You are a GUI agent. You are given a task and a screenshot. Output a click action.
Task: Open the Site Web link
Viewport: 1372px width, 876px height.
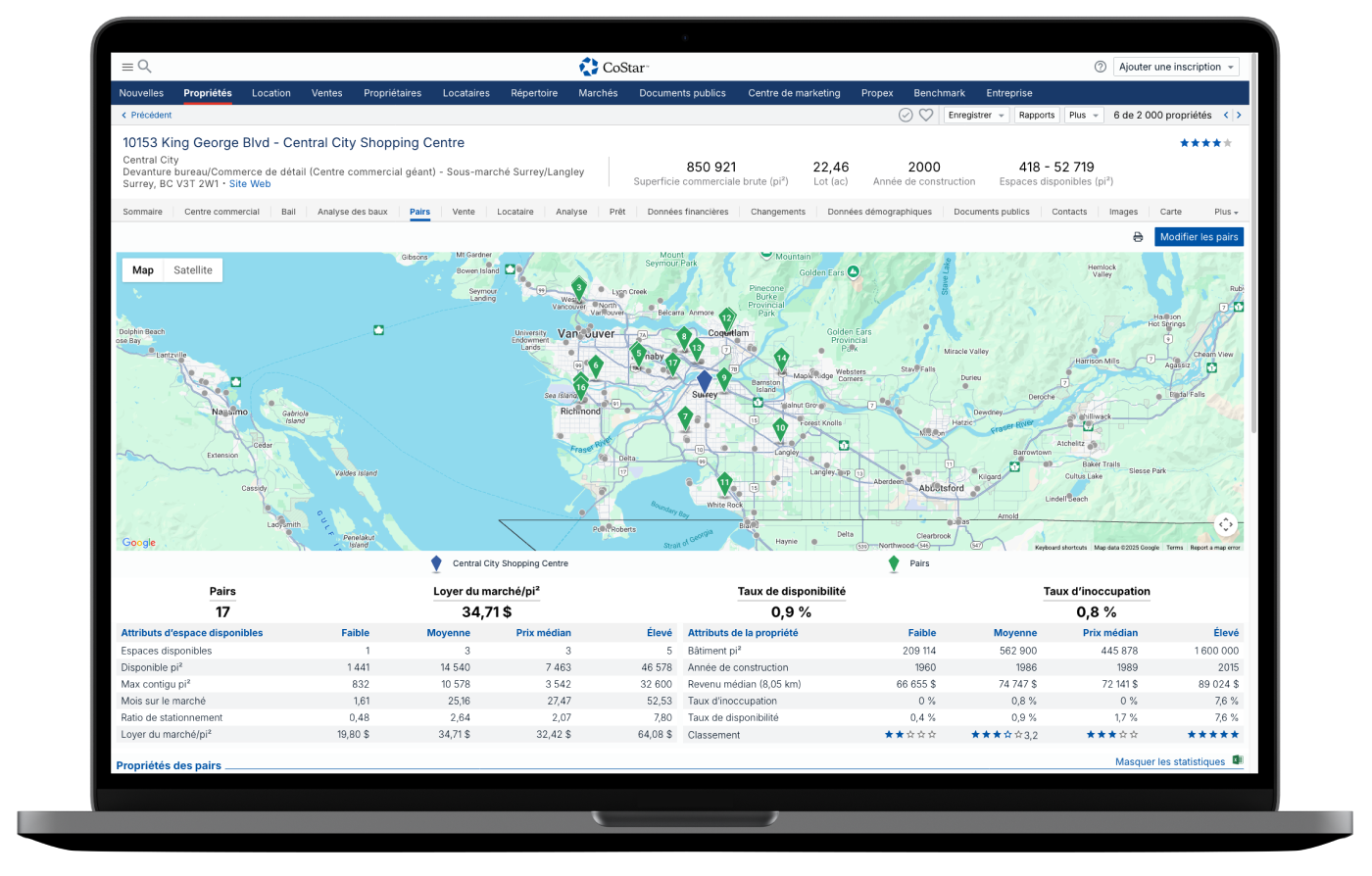pyautogui.click(x=250, y=184)
